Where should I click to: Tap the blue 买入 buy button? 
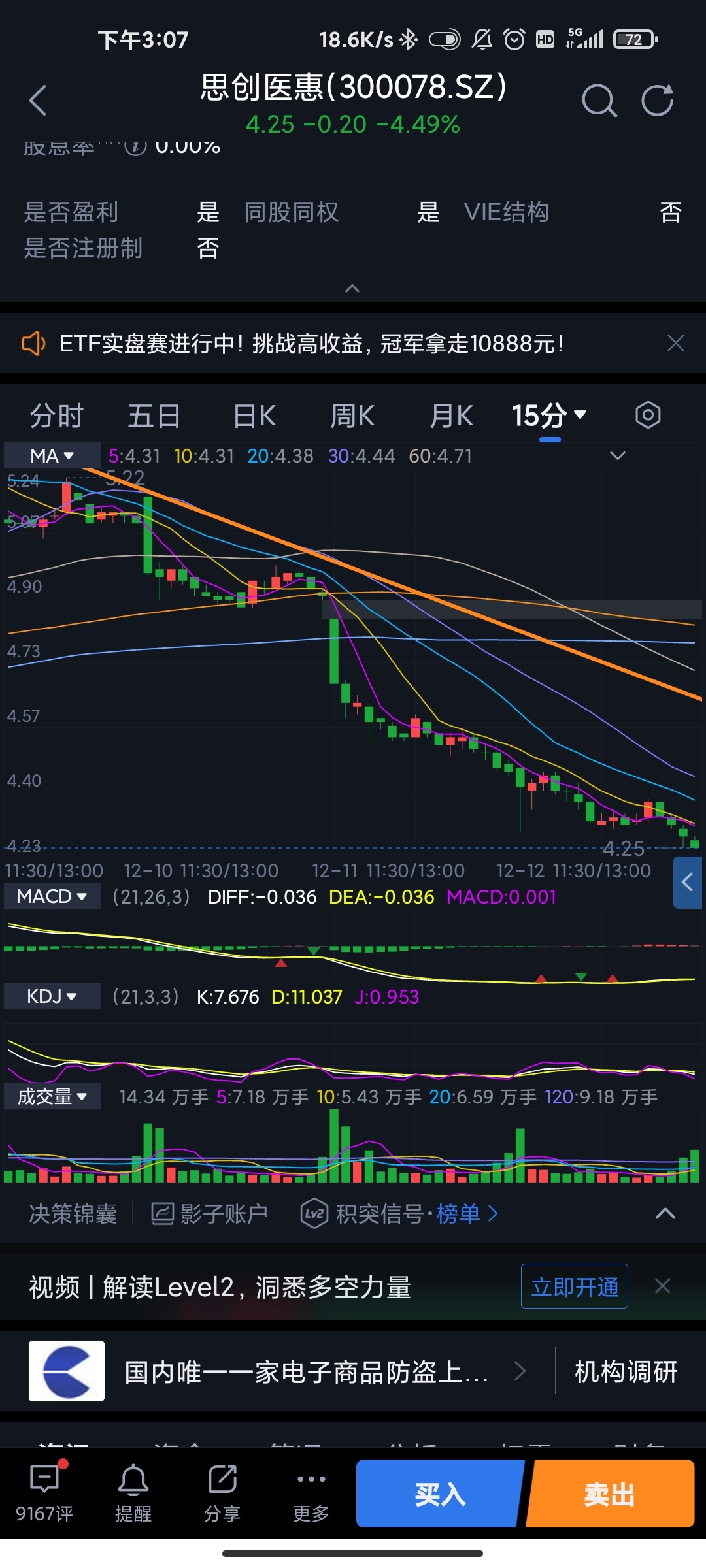coord(440,1494)
